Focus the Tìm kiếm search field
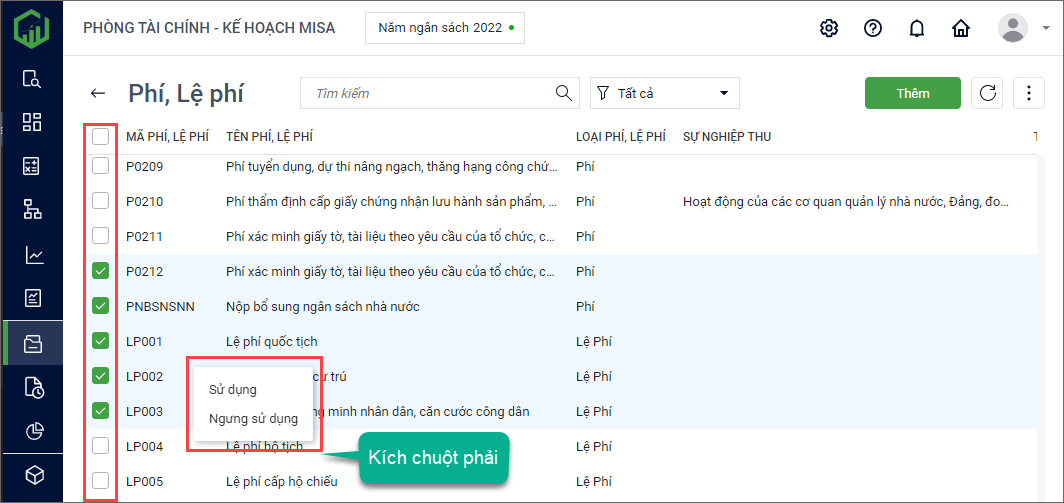1064x503 pixels. point(430,93)
